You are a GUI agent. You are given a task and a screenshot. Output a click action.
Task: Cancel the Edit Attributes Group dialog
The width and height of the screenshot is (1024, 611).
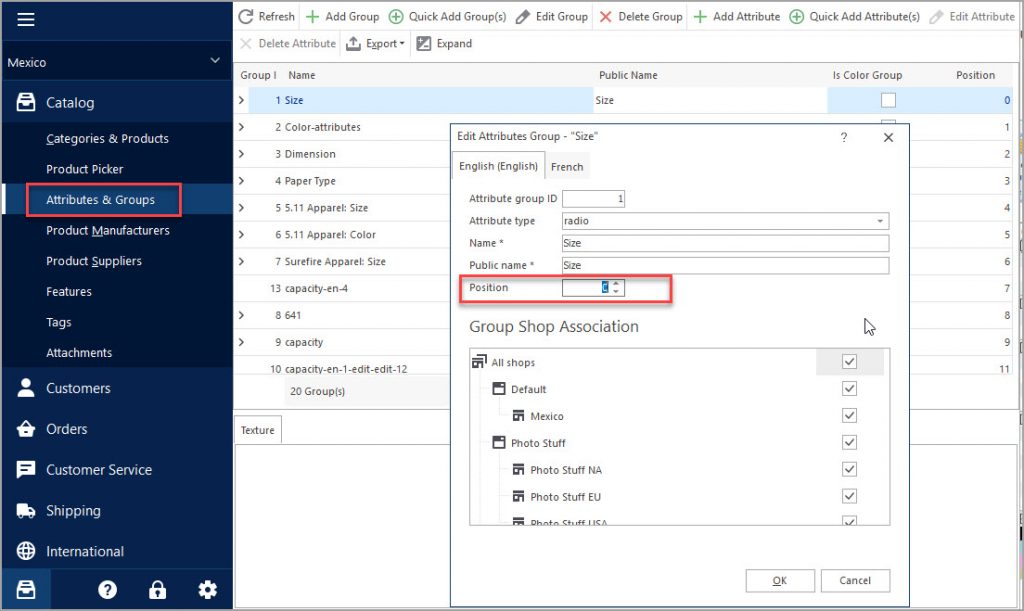coord(855,580)
